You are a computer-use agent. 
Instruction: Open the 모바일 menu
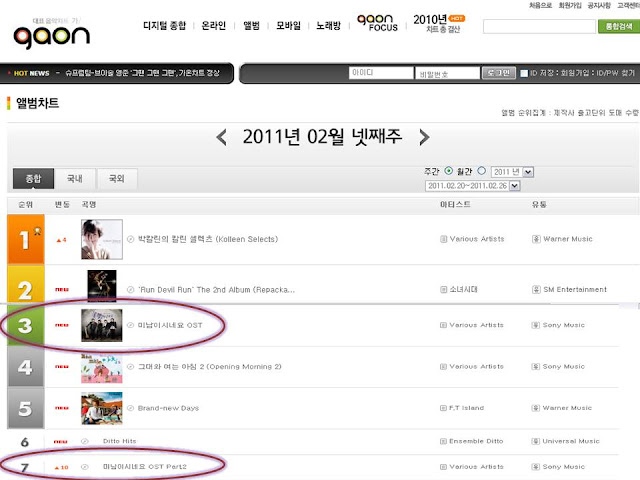tap(288, 26)
